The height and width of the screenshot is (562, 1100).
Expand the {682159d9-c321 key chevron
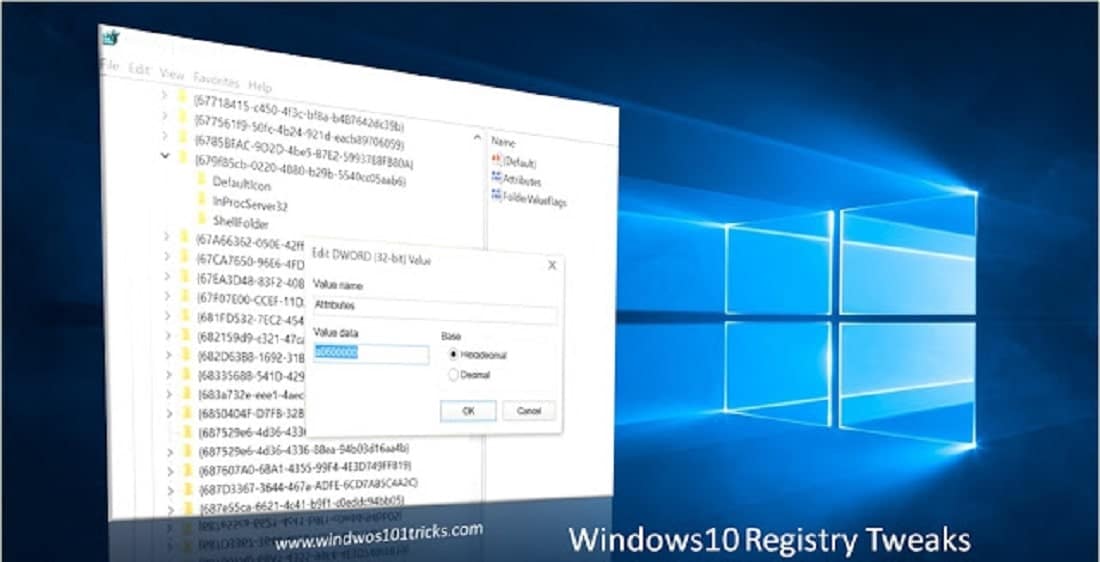pyautogui.click(x=168, y=335)
